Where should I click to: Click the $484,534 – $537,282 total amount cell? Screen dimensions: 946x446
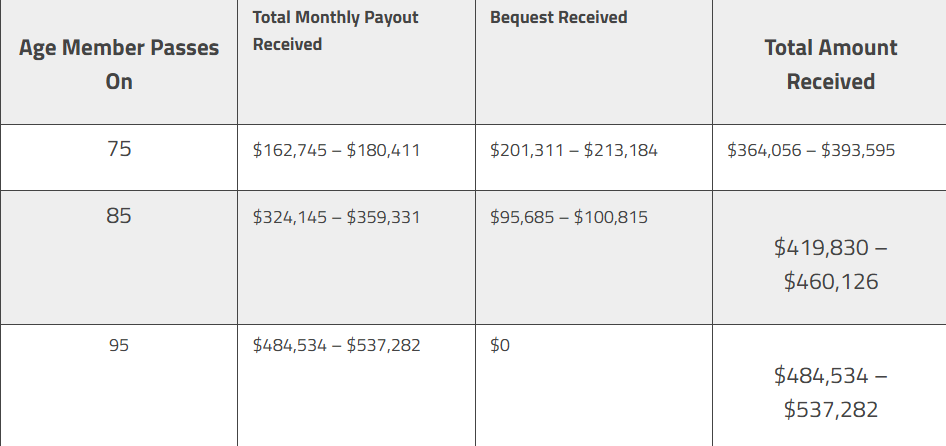(830, 385)
